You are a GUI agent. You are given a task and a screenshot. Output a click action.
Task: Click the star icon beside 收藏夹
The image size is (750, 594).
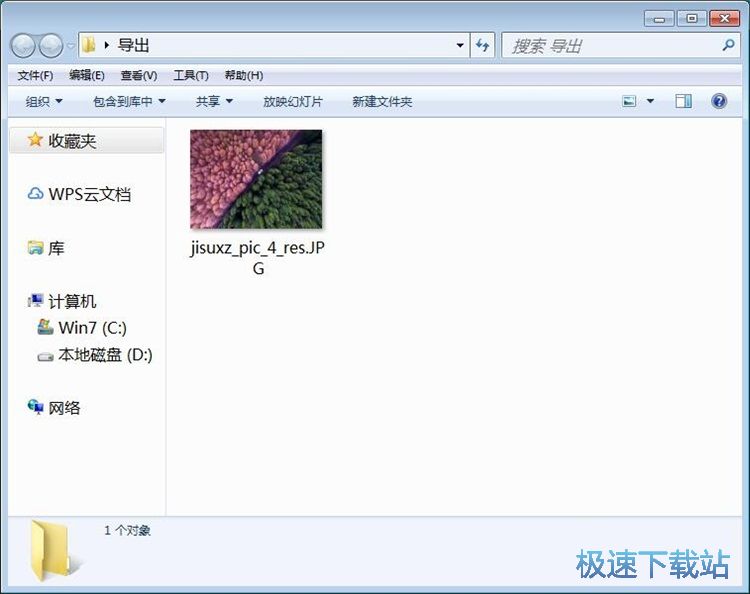(35, 140)
